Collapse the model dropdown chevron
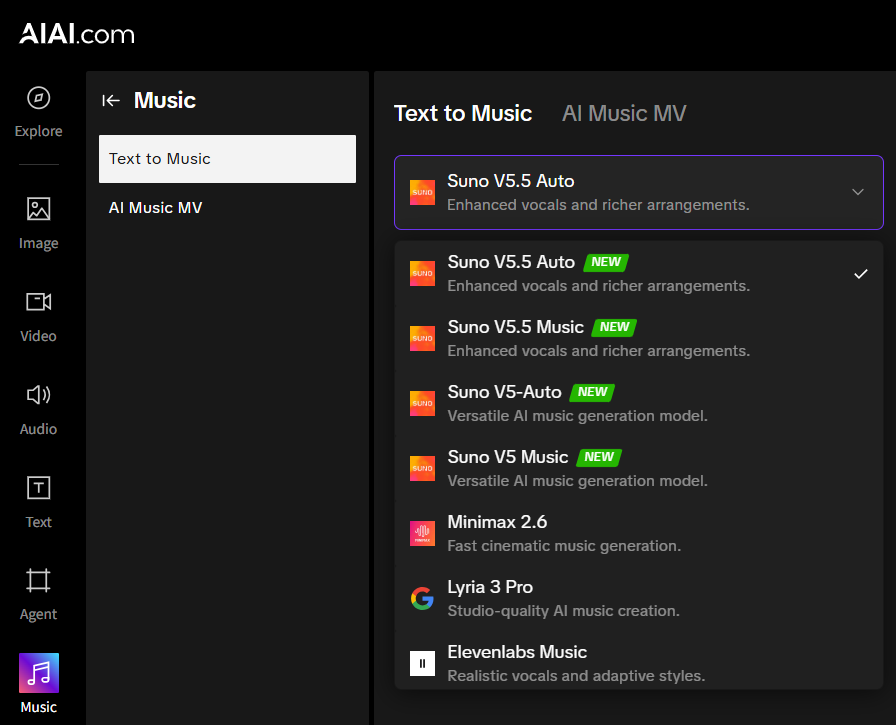The image size is (896, 725). (858, 192)
